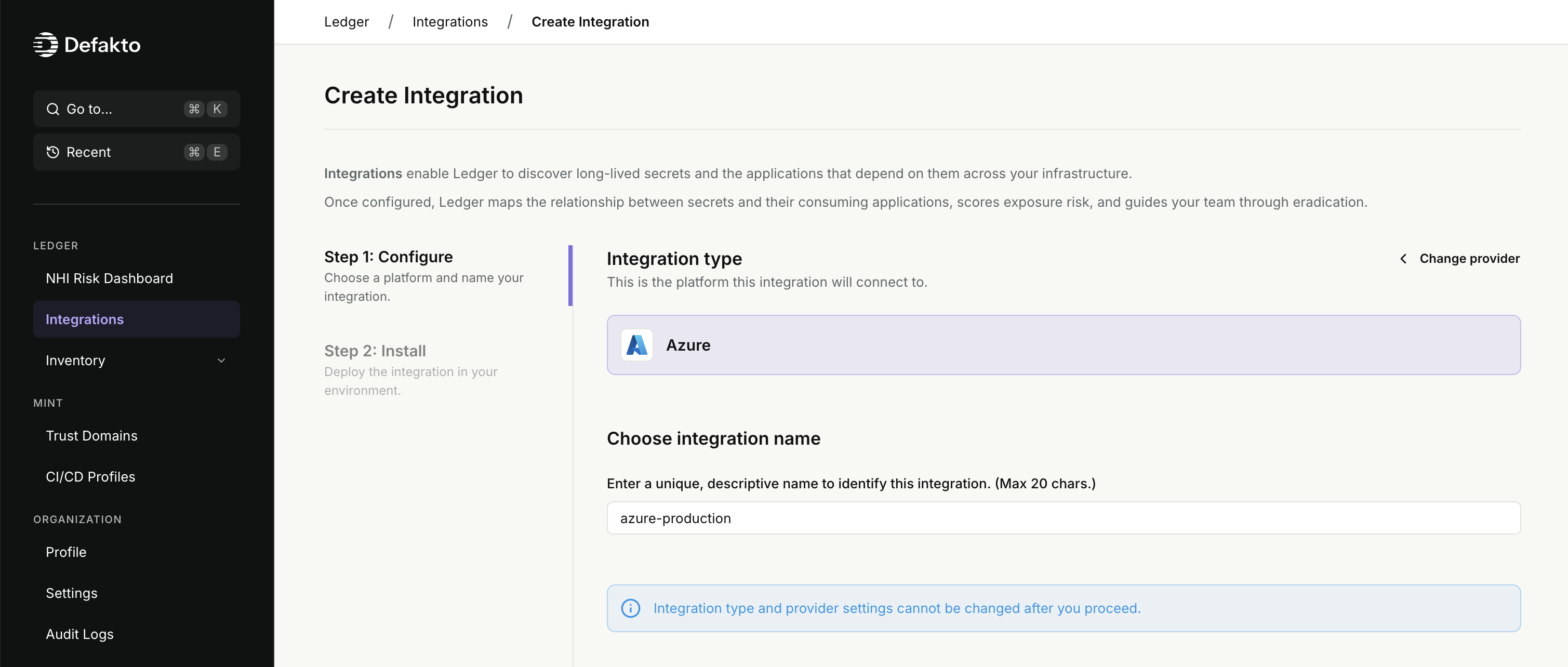1568x667 pixels.
Task: Click the Azure logo icon
Action: pyautogui.click(x=636, y=345)
